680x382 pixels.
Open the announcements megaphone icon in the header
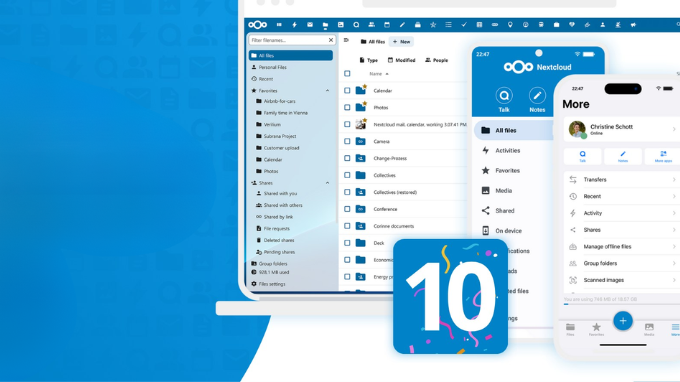633,25
